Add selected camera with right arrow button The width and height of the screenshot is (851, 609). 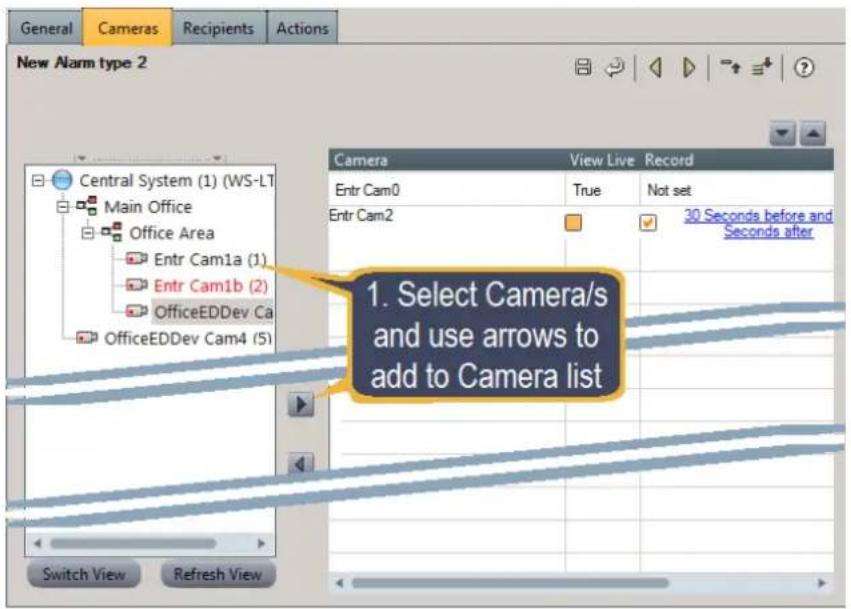[301, 404]
